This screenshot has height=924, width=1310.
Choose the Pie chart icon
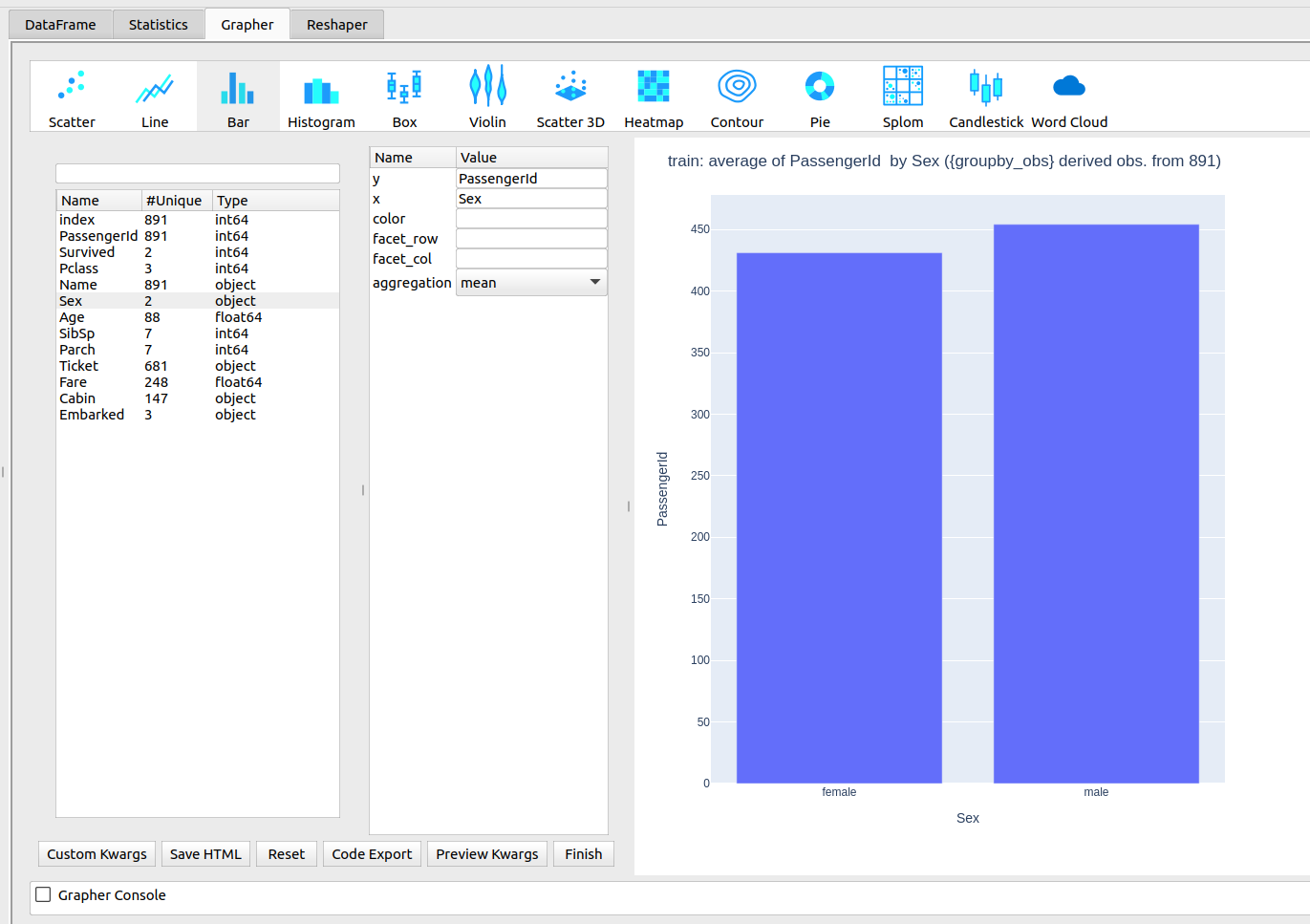pos(820,97)
